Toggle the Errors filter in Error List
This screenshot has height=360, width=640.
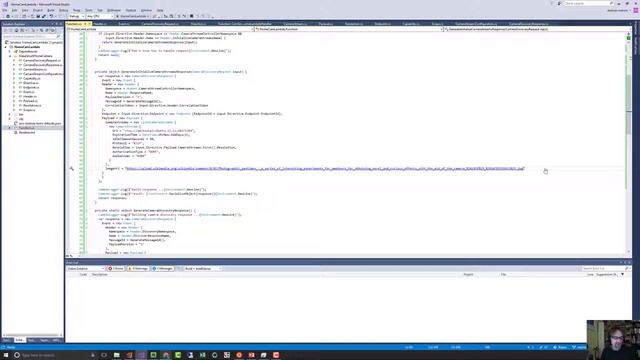point(116,269)
